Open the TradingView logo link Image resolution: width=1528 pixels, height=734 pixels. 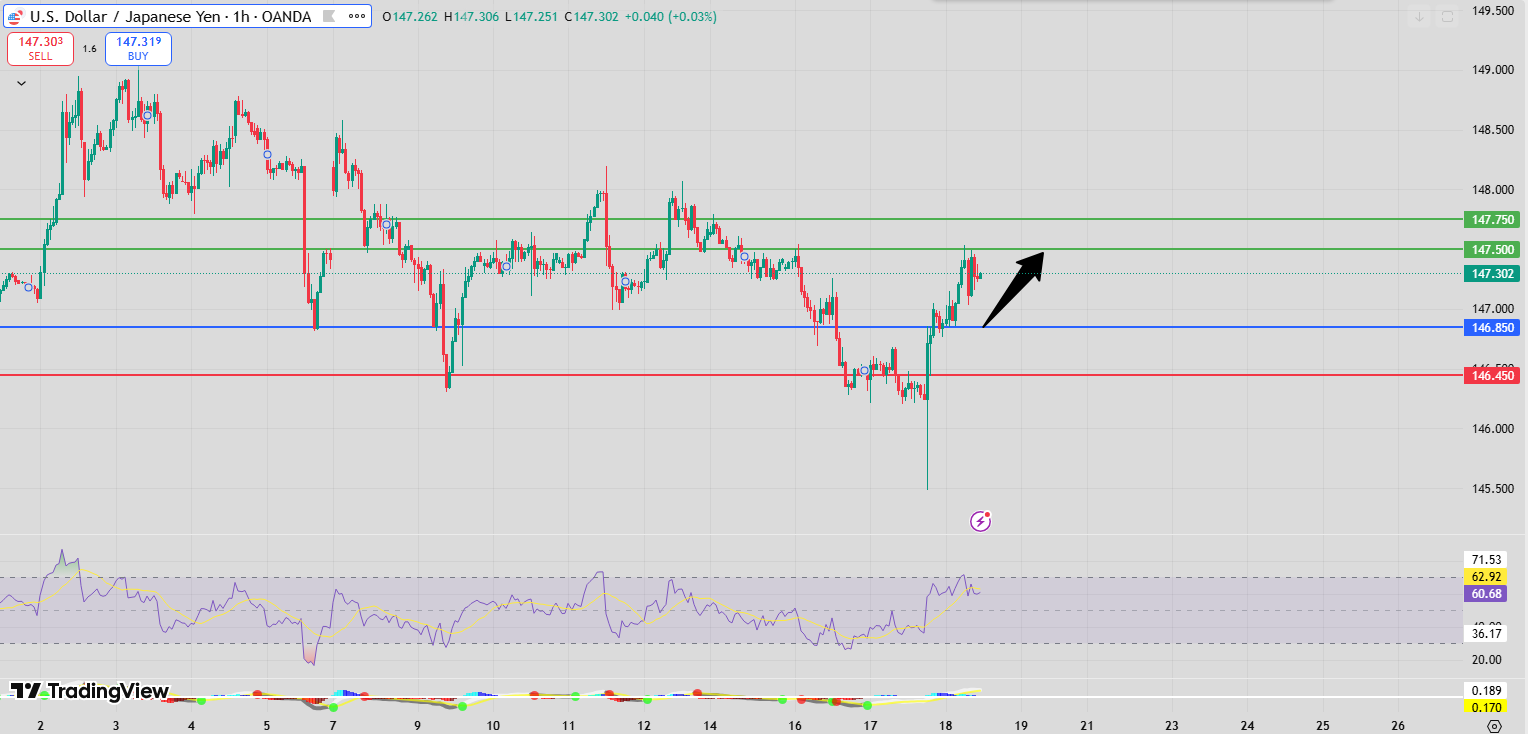(90, 692)
